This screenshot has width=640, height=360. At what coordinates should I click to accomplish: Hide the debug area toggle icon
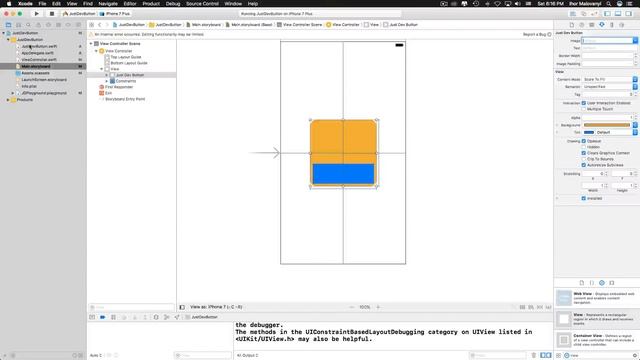92,317
